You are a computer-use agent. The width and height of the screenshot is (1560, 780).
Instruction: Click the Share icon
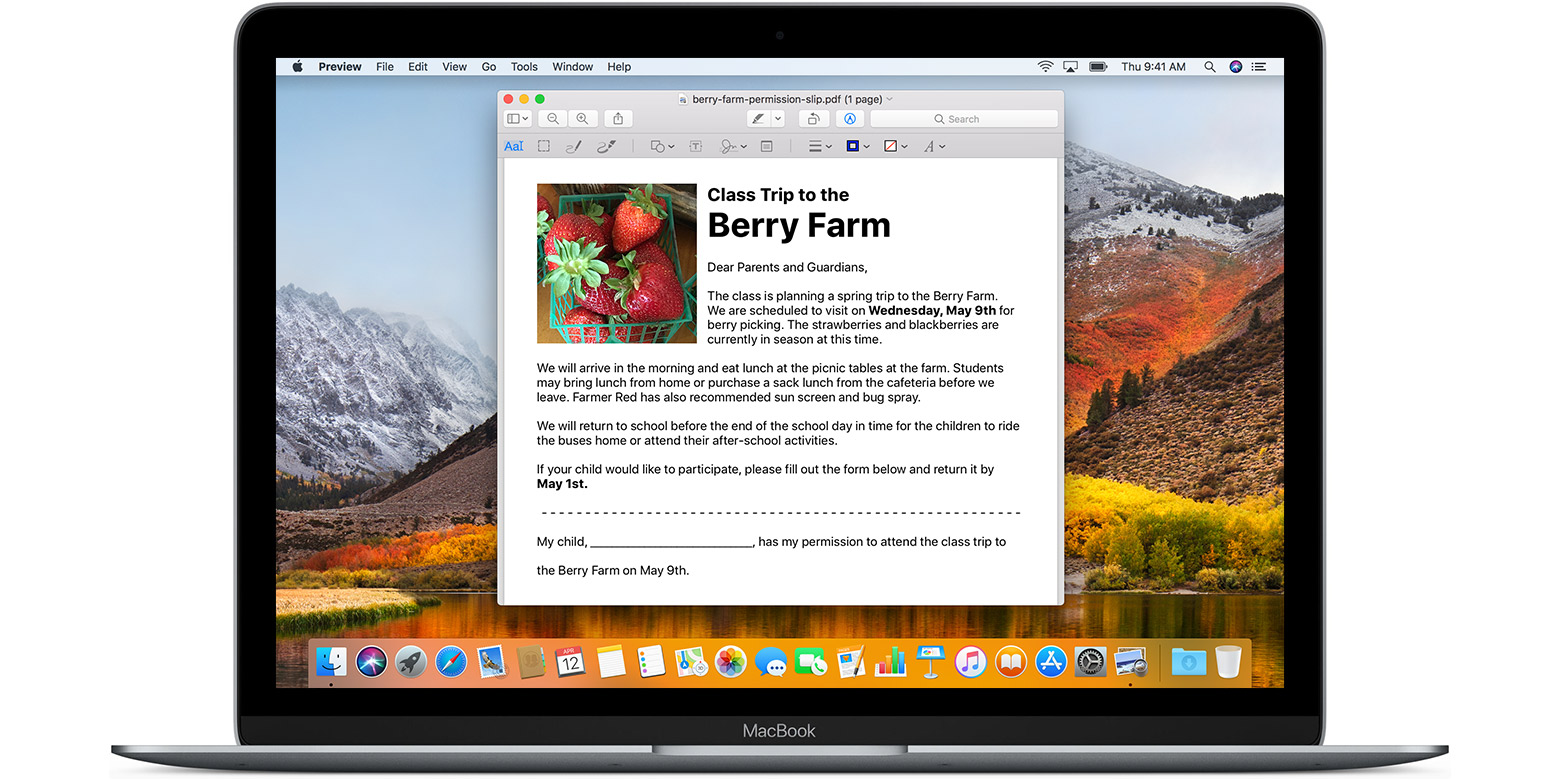point(618,118)
